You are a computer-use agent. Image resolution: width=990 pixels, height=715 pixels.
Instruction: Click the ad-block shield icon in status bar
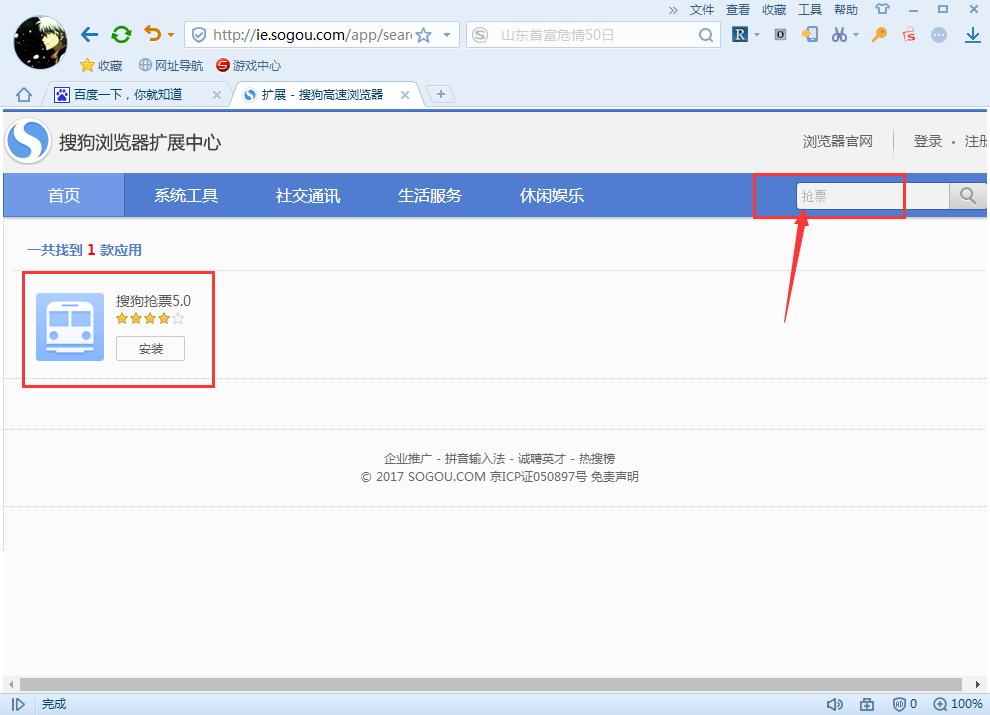[x=899, y=703]
